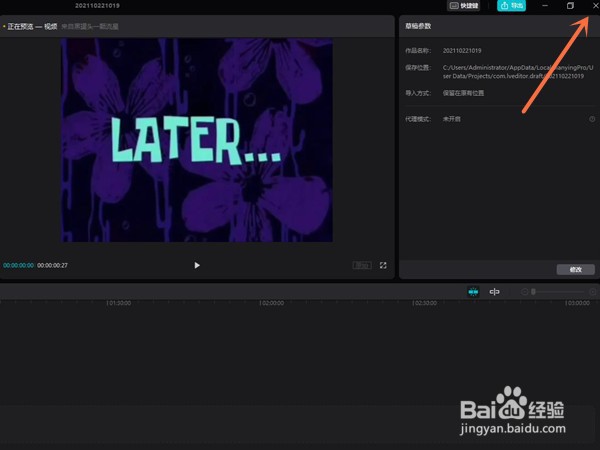Click the import mode value 保留在原有位置
600x450 pixels.
(x=463, y=93)
